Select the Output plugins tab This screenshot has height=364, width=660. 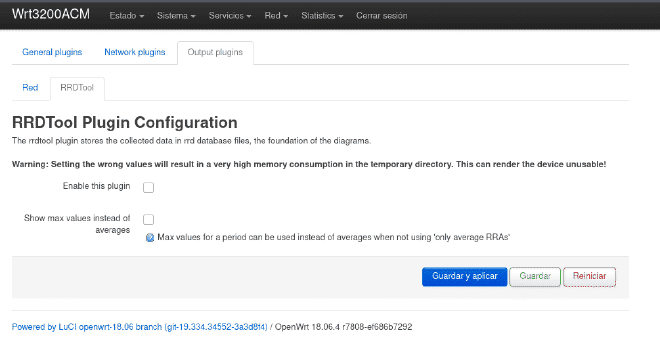[215, 52]
